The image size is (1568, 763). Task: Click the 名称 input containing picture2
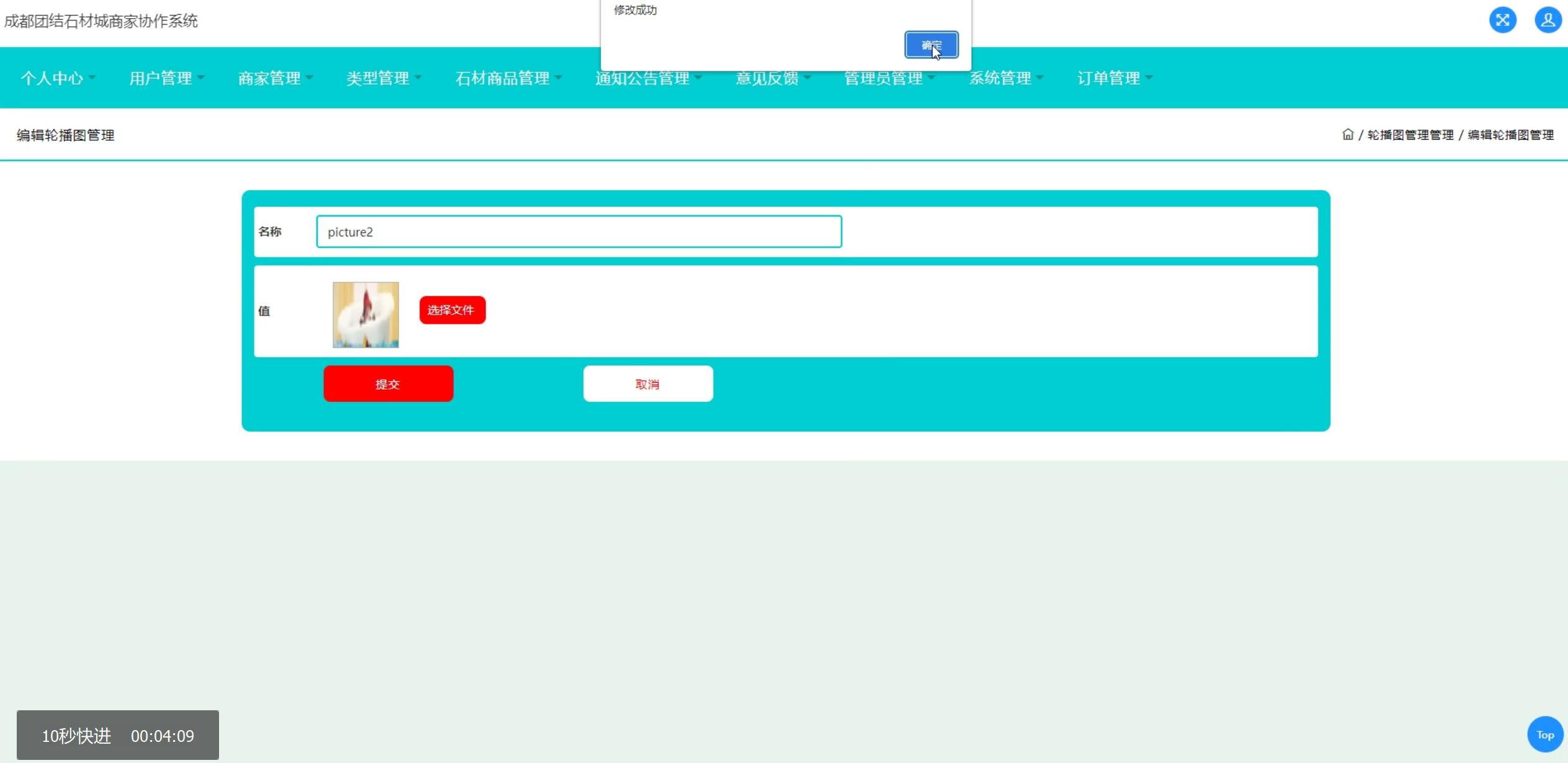point(578,232)
